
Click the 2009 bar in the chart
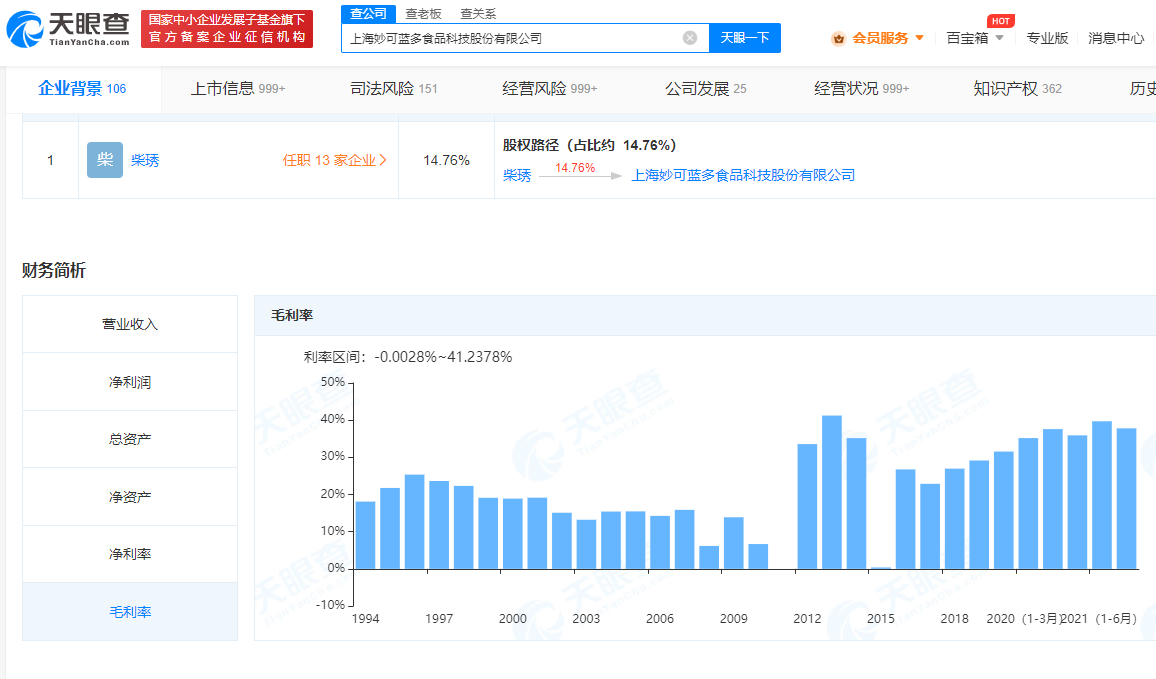click(x=734, y=543)
